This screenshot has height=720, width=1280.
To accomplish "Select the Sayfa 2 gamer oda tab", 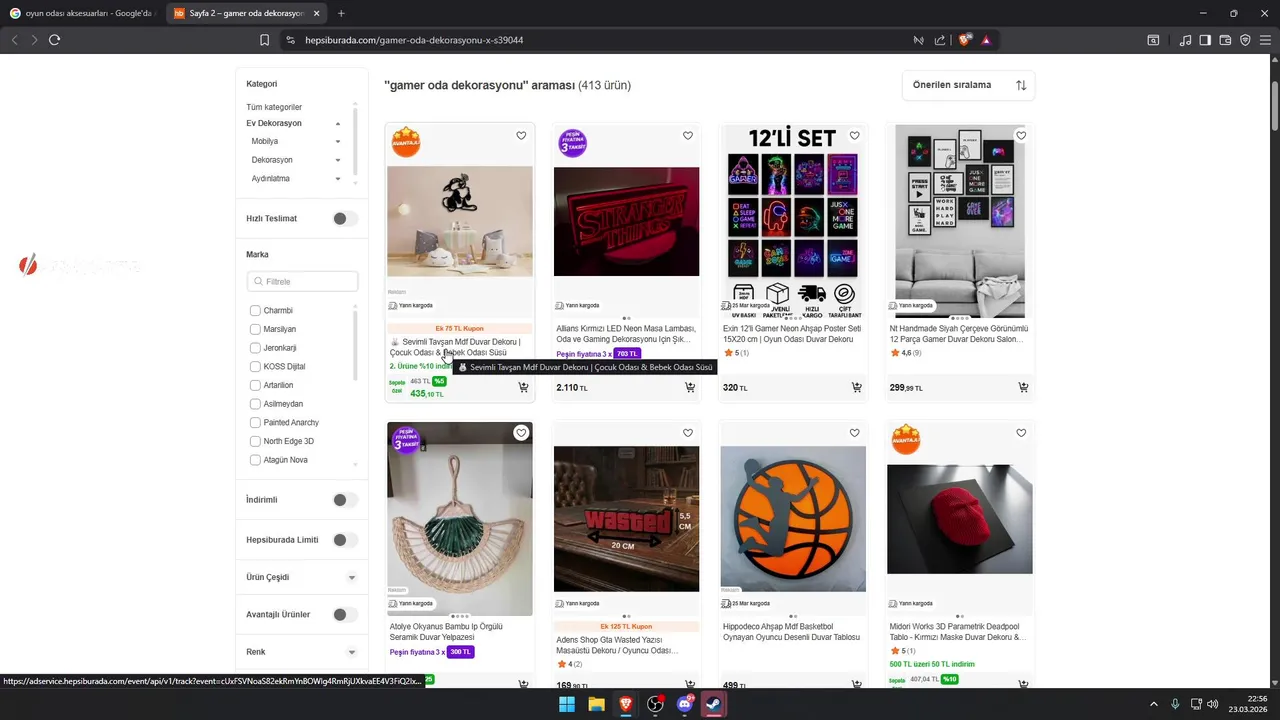I will [244, 13].
